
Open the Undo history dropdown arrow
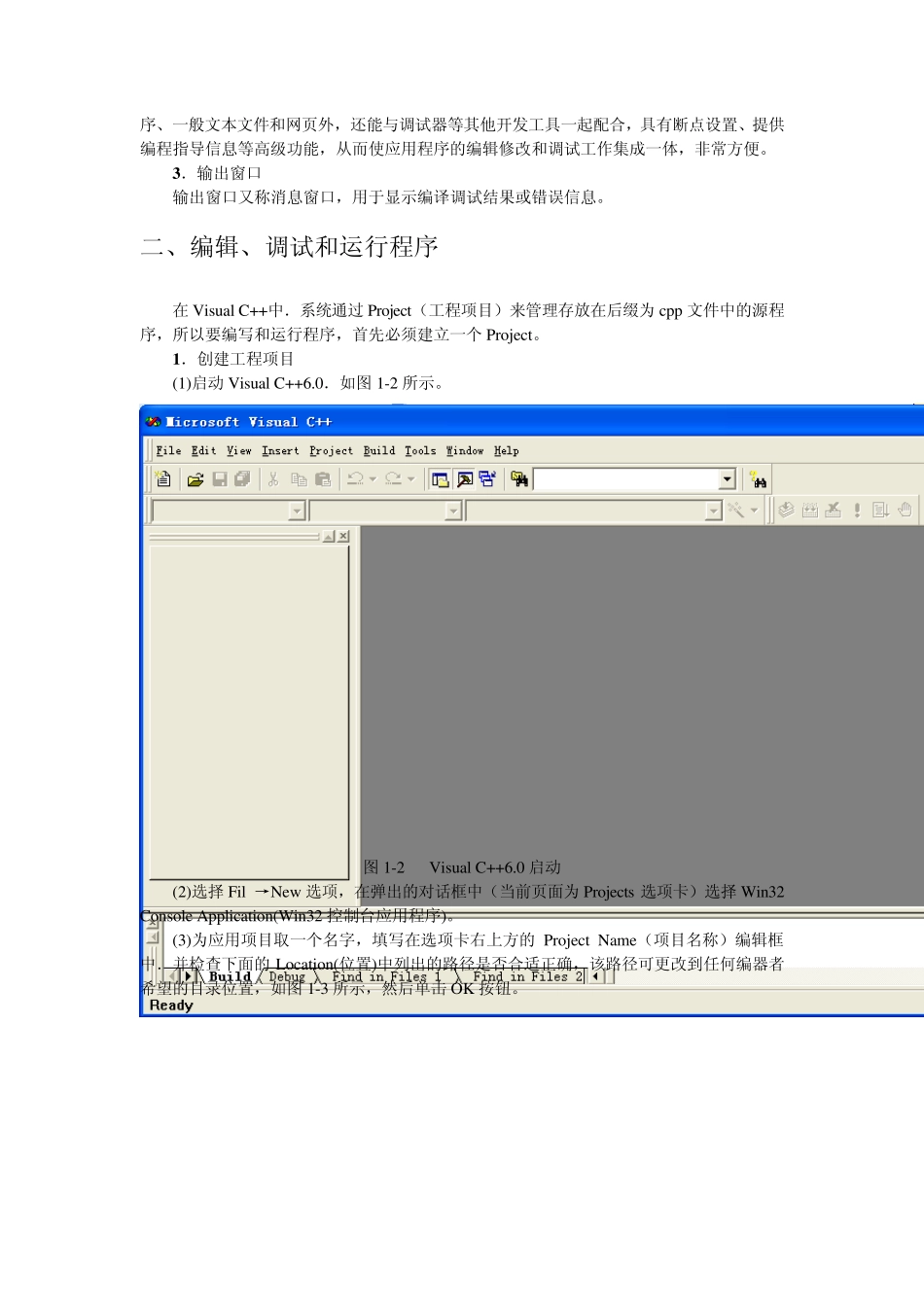tap(373, 479)
